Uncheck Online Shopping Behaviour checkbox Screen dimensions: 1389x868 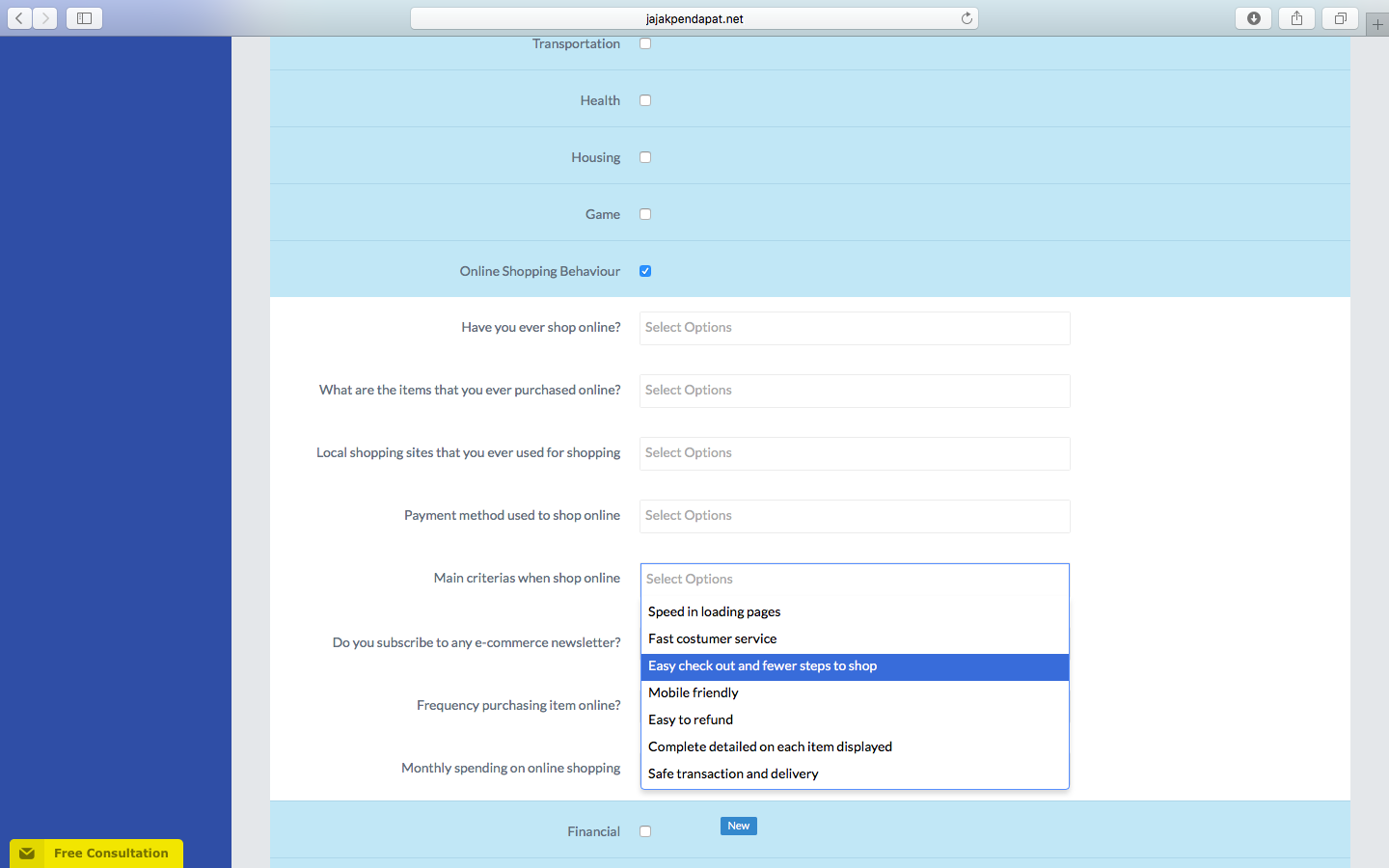(645, 271)
